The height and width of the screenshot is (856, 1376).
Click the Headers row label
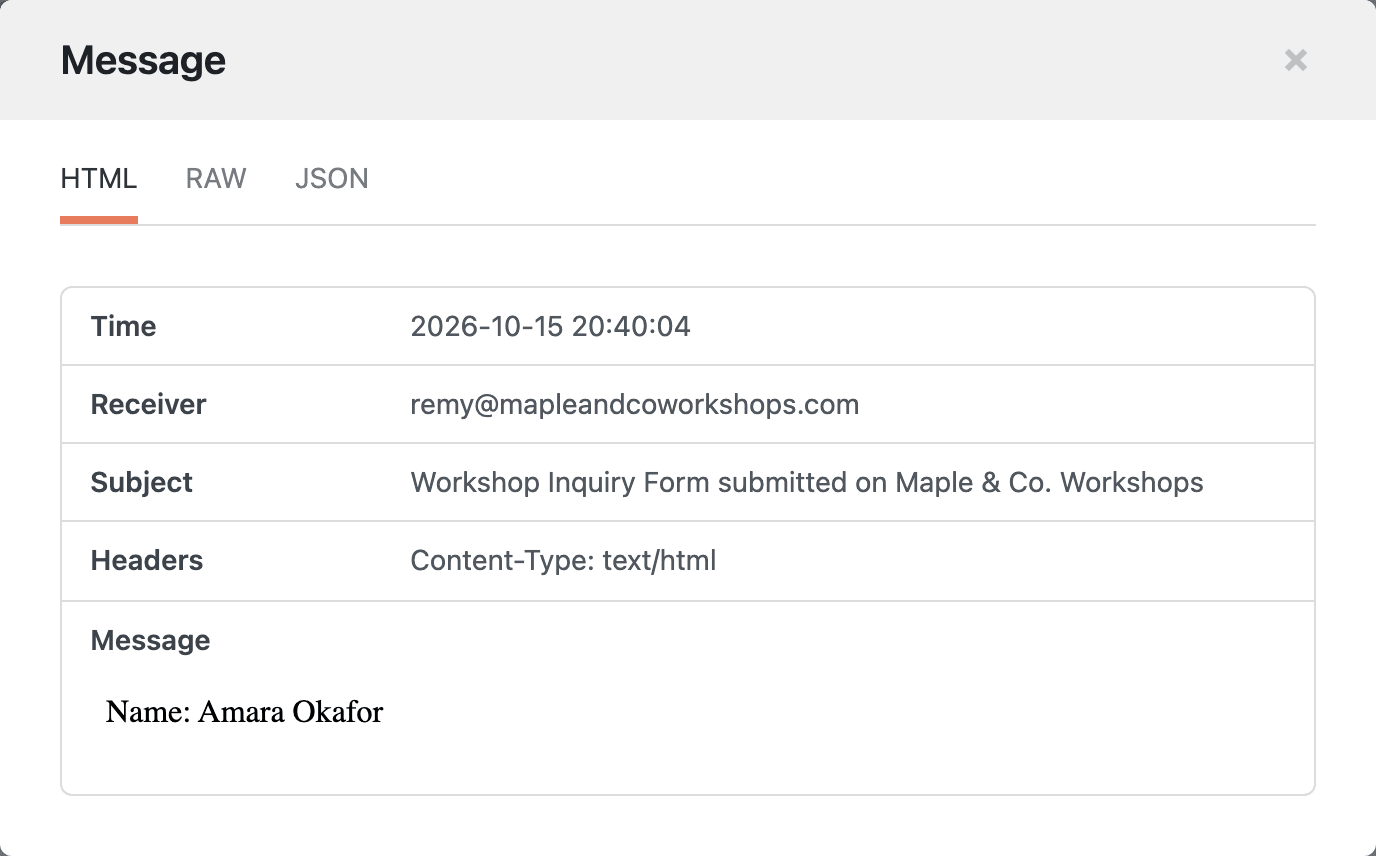[x=147, y=560]
